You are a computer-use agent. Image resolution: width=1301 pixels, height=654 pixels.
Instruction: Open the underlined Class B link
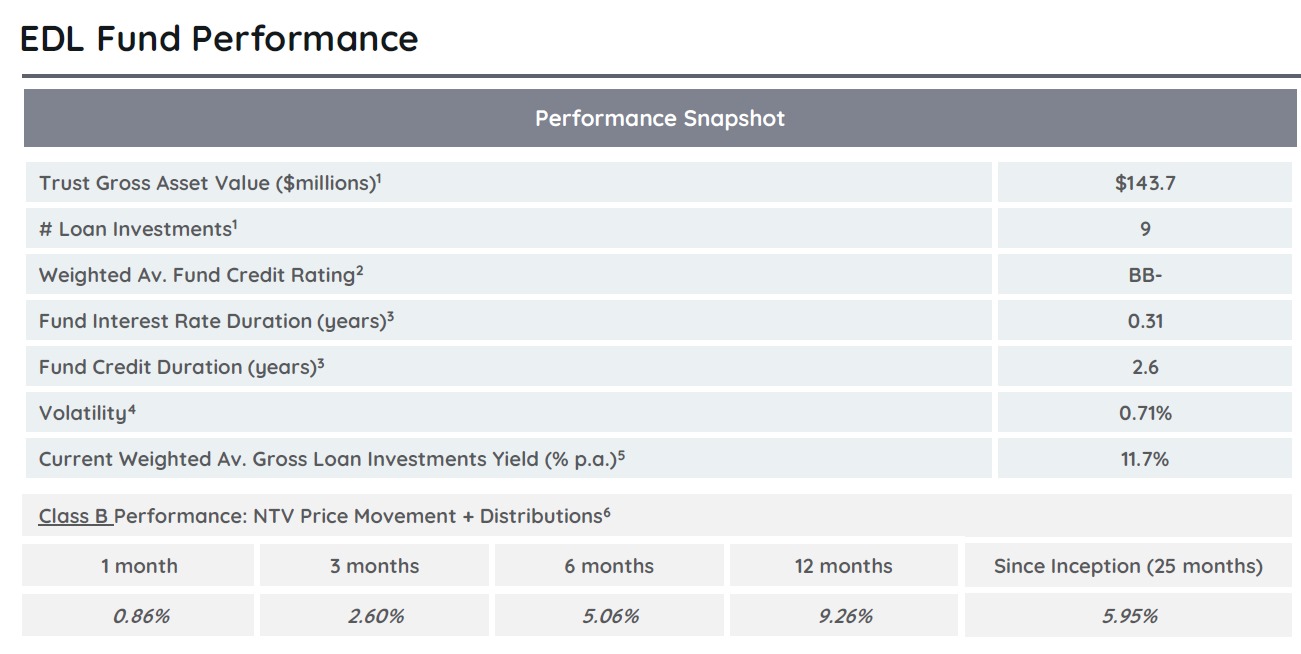point(74,516)
